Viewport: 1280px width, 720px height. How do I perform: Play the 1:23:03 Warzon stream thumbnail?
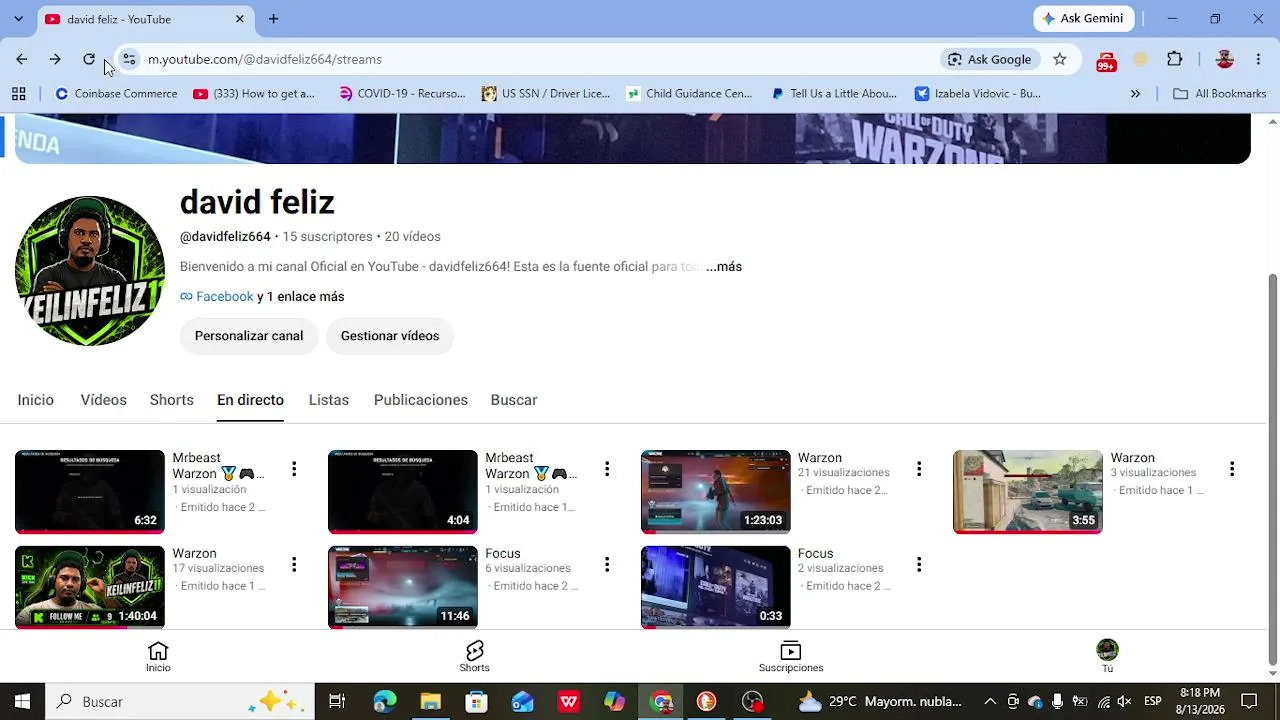[x=716, y=492]
